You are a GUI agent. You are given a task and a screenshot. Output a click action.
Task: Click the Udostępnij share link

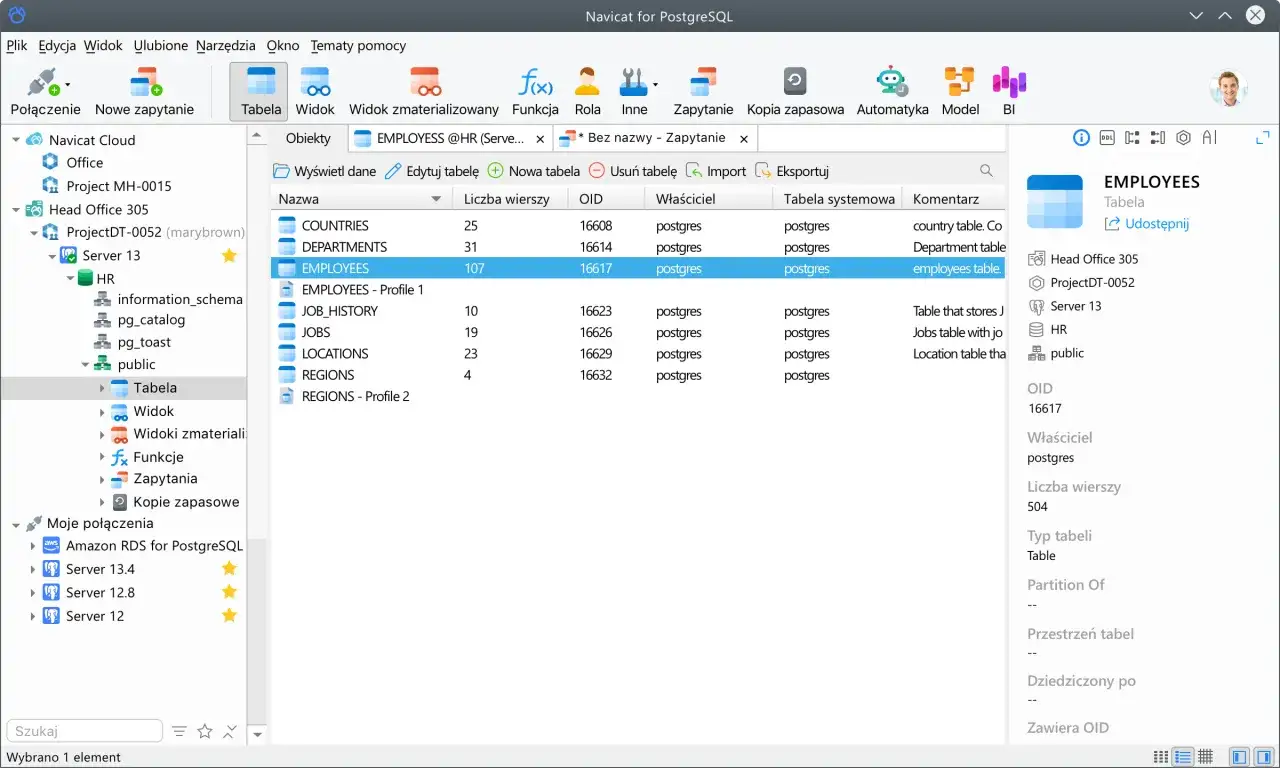point(1147,224)
